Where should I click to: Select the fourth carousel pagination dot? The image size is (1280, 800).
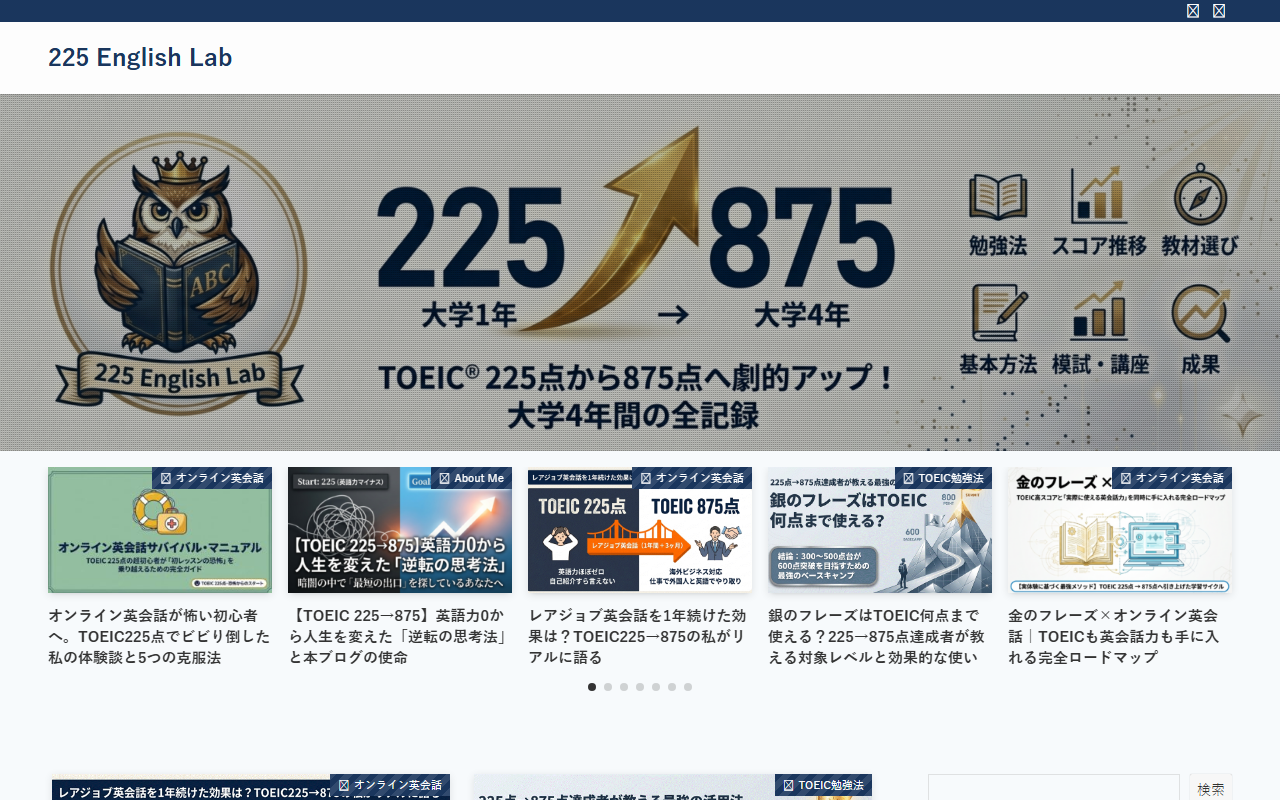(640, 687)
